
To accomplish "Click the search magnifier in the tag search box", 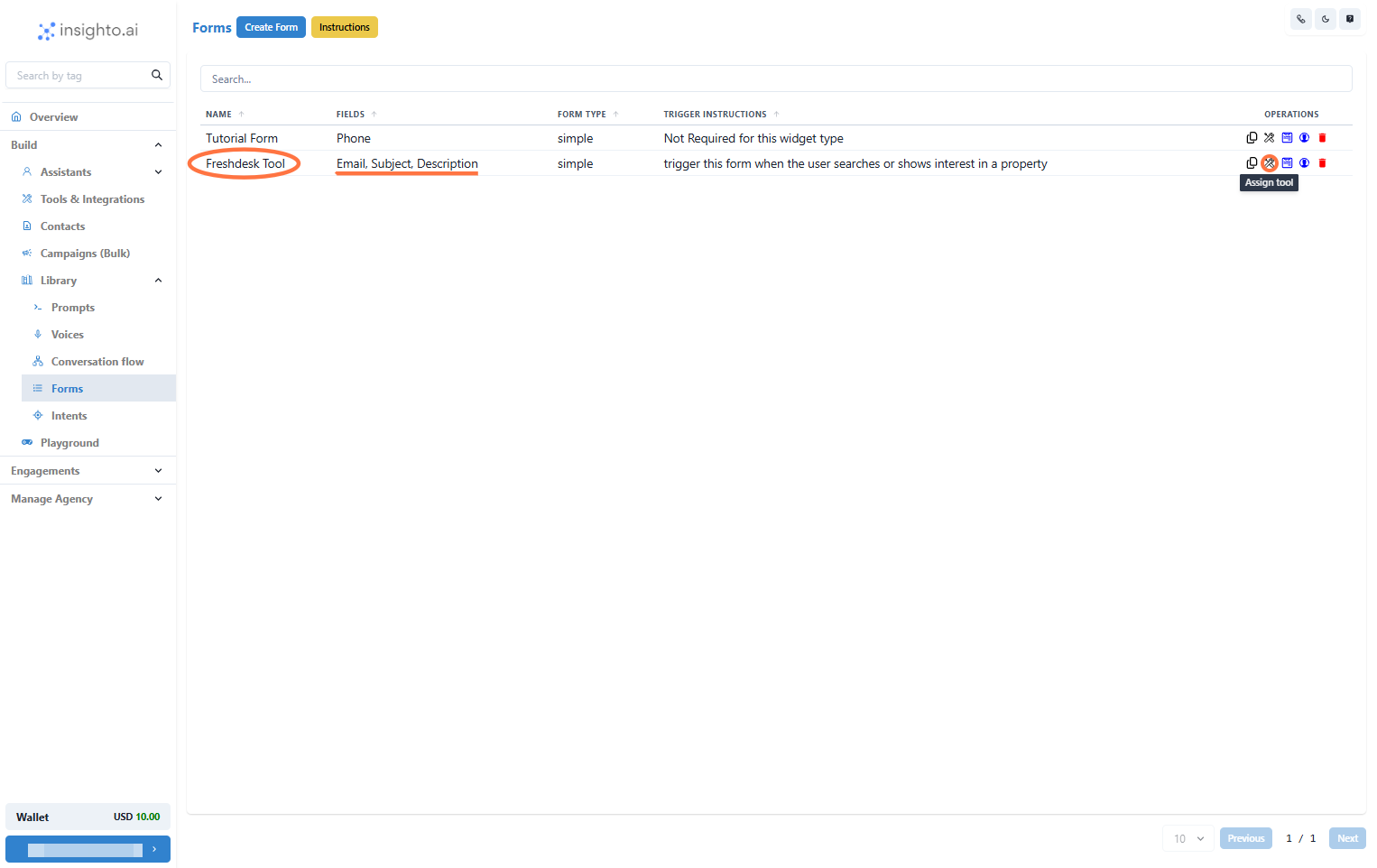I will tap(157, 75).
